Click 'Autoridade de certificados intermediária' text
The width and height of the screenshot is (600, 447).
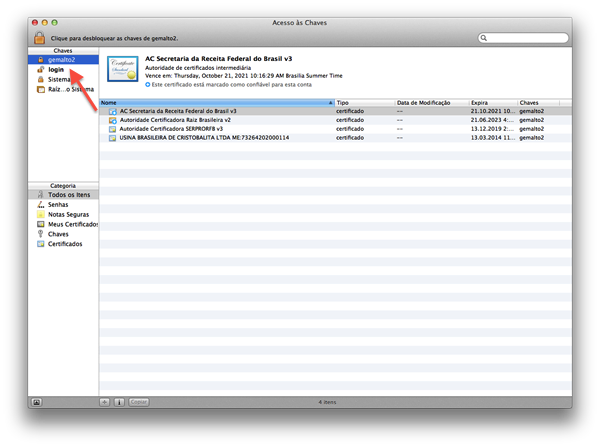pos(198,68)
